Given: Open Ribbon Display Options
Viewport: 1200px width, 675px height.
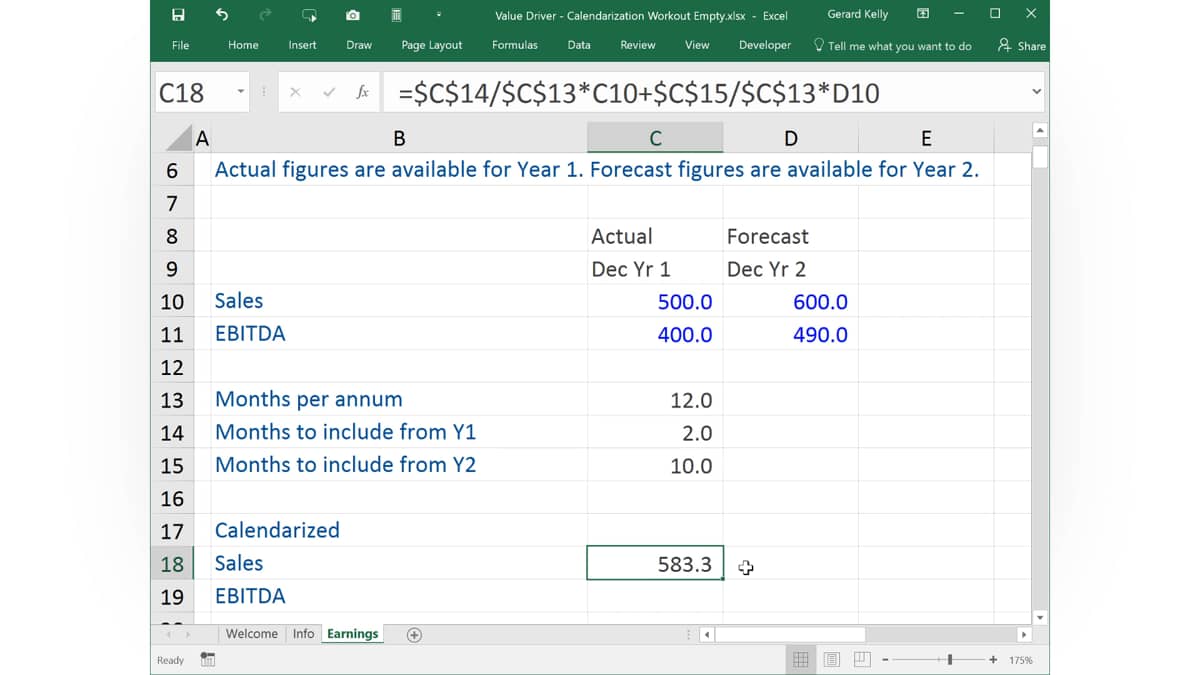Looking at the screenshot, I should pyautogui.click(x=922, y=14).
